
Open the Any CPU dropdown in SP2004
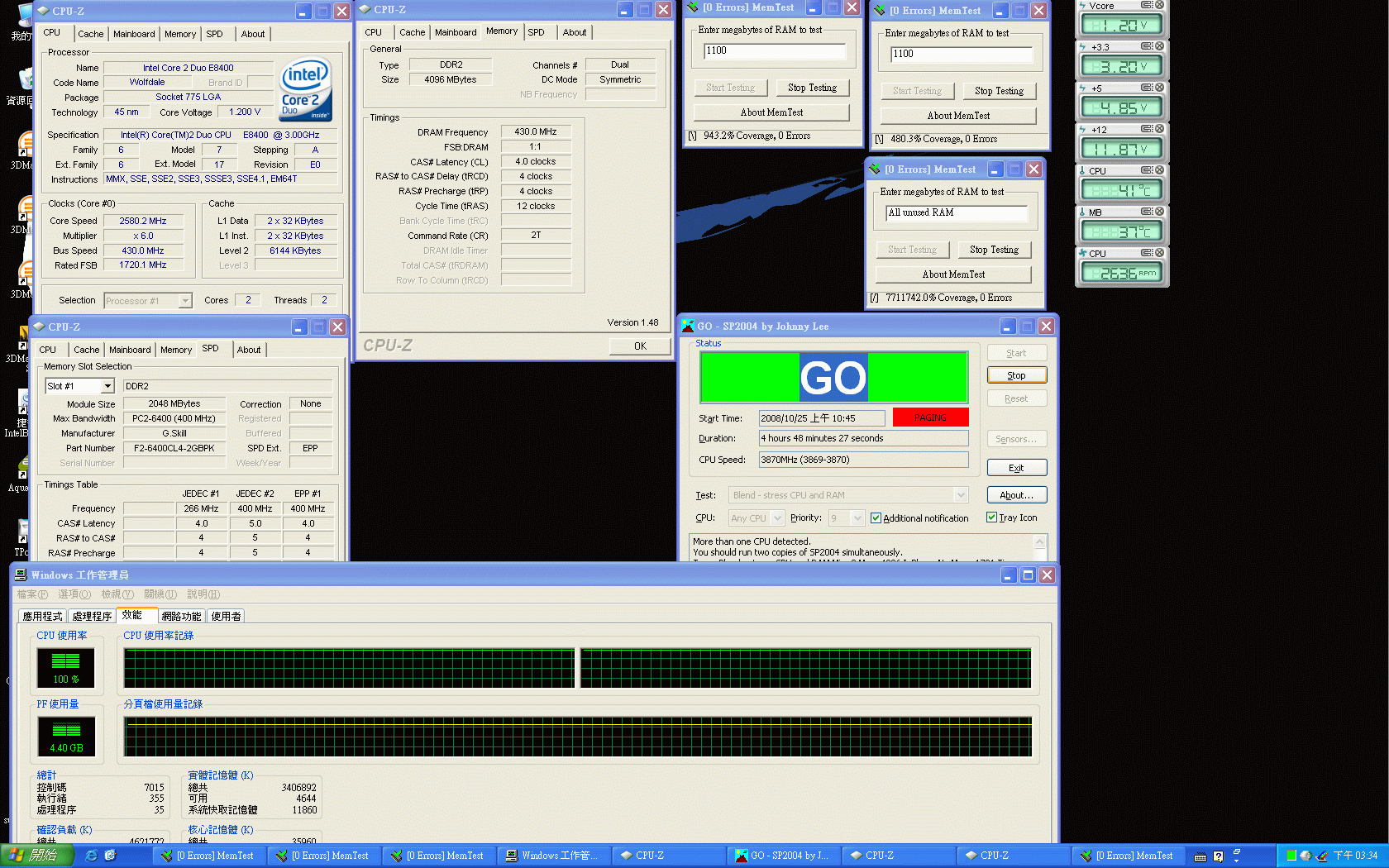tap(777, 518)
